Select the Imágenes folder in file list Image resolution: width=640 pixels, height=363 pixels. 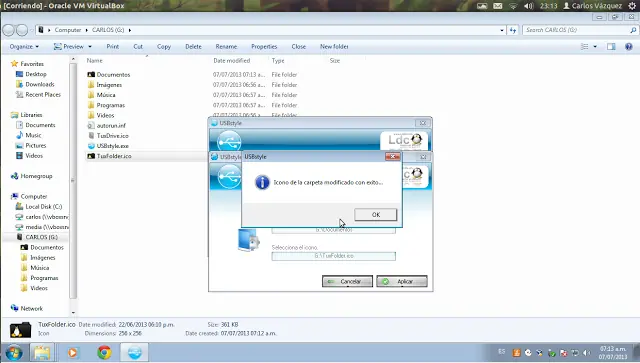pyautogui.click(x=109, y=85)
